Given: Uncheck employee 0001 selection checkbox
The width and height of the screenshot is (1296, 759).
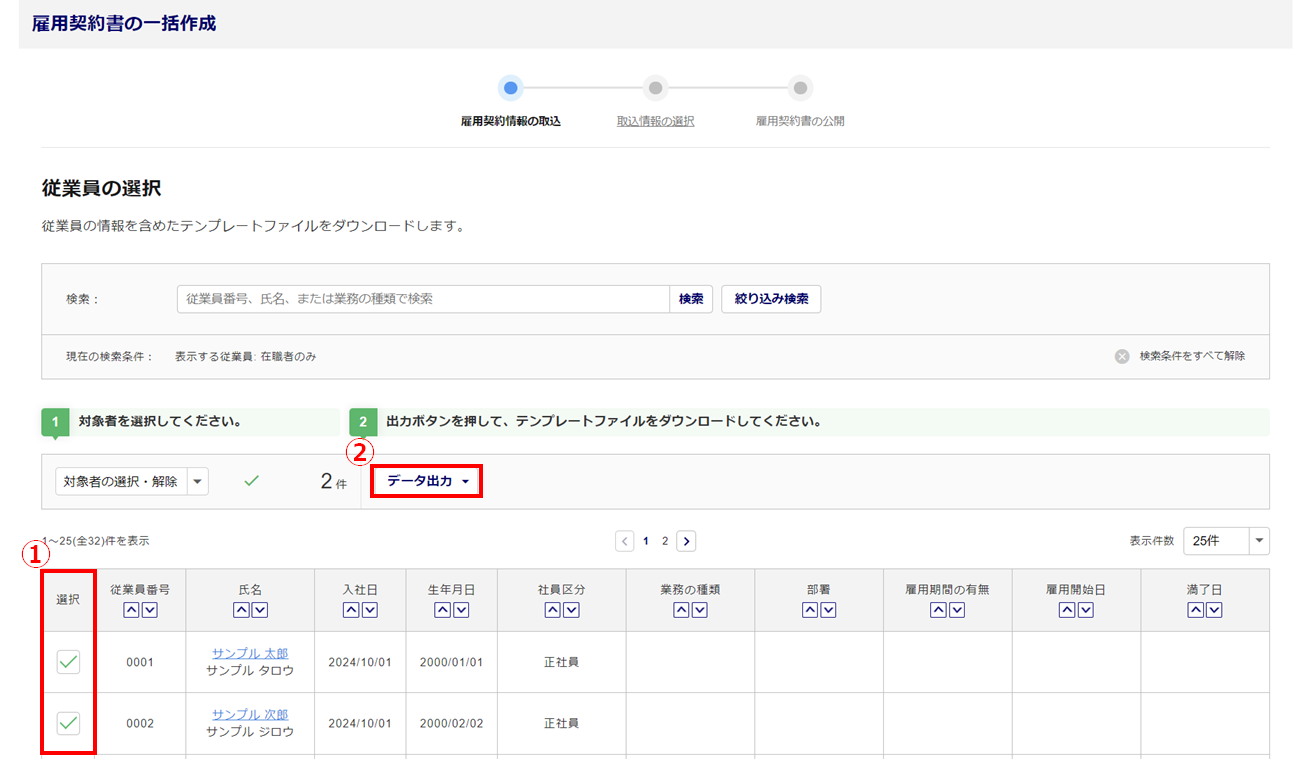Looking at the screenshot, I should tap(68, 662).
